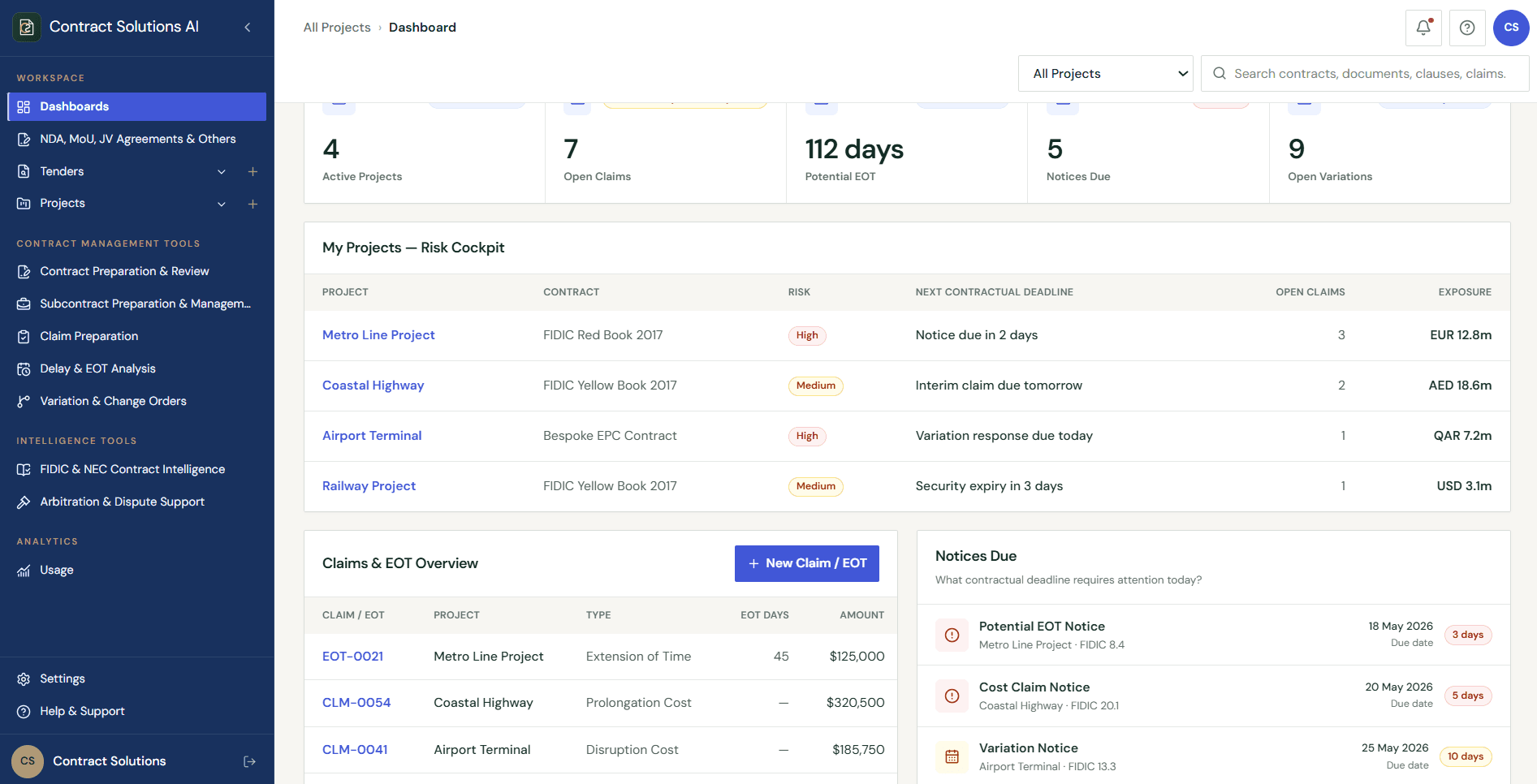Open Dashboards in the sidebar
Image resolution: width=1537 pixels, height=784 pixels.
(136, 107)
